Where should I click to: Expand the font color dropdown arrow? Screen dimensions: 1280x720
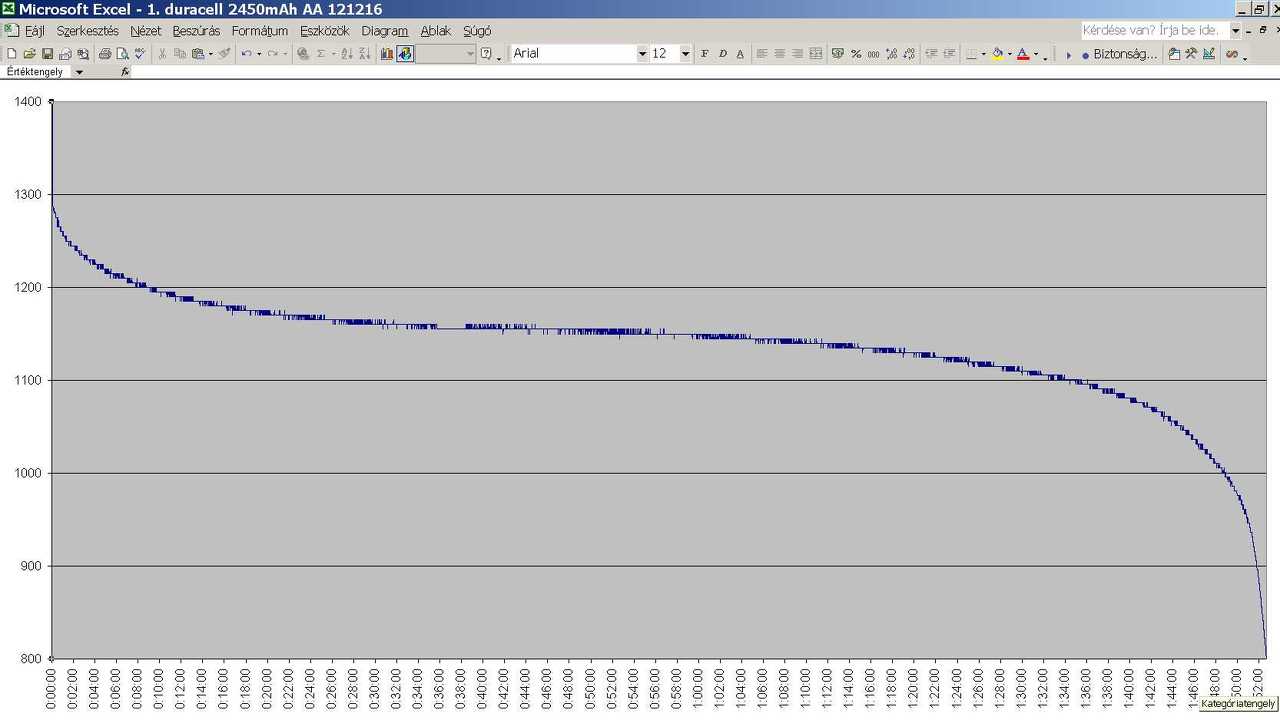coord(1035,54)
